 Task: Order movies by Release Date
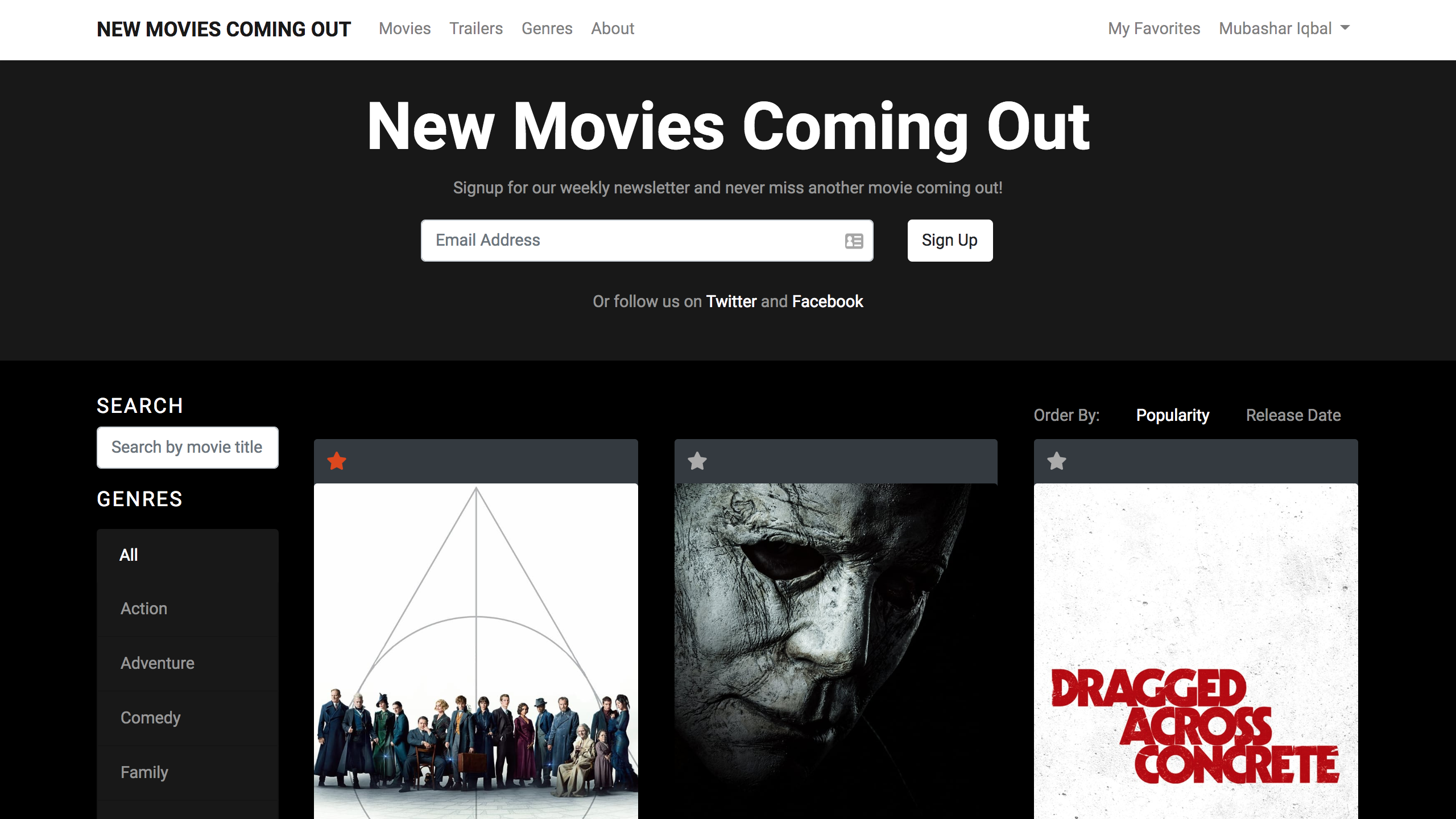click(1293, 415)
